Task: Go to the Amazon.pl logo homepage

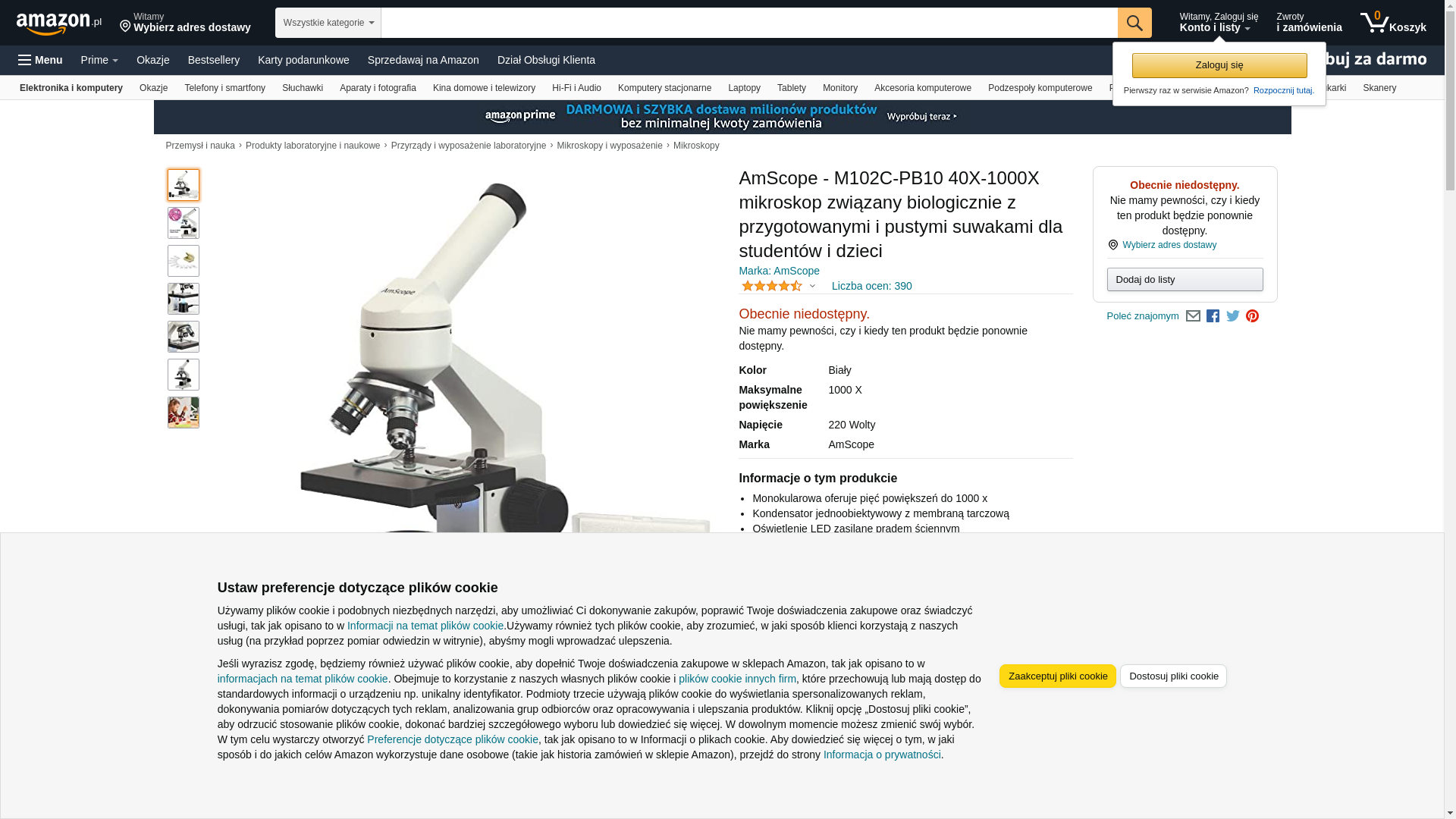Action: point(58,24)
